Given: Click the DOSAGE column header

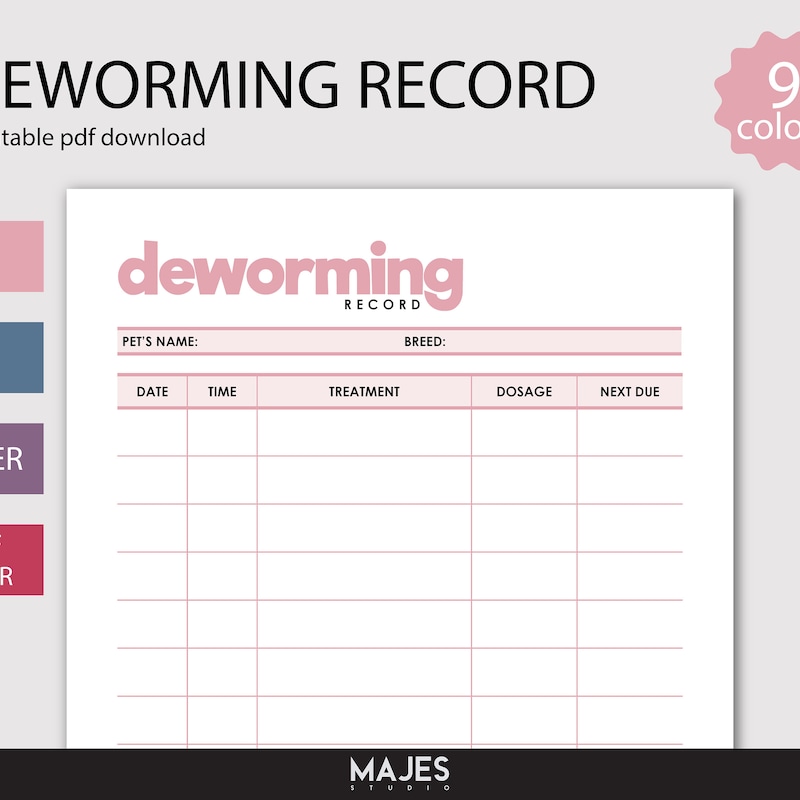Looking at the screenshot, I should [x=524, y=391].
